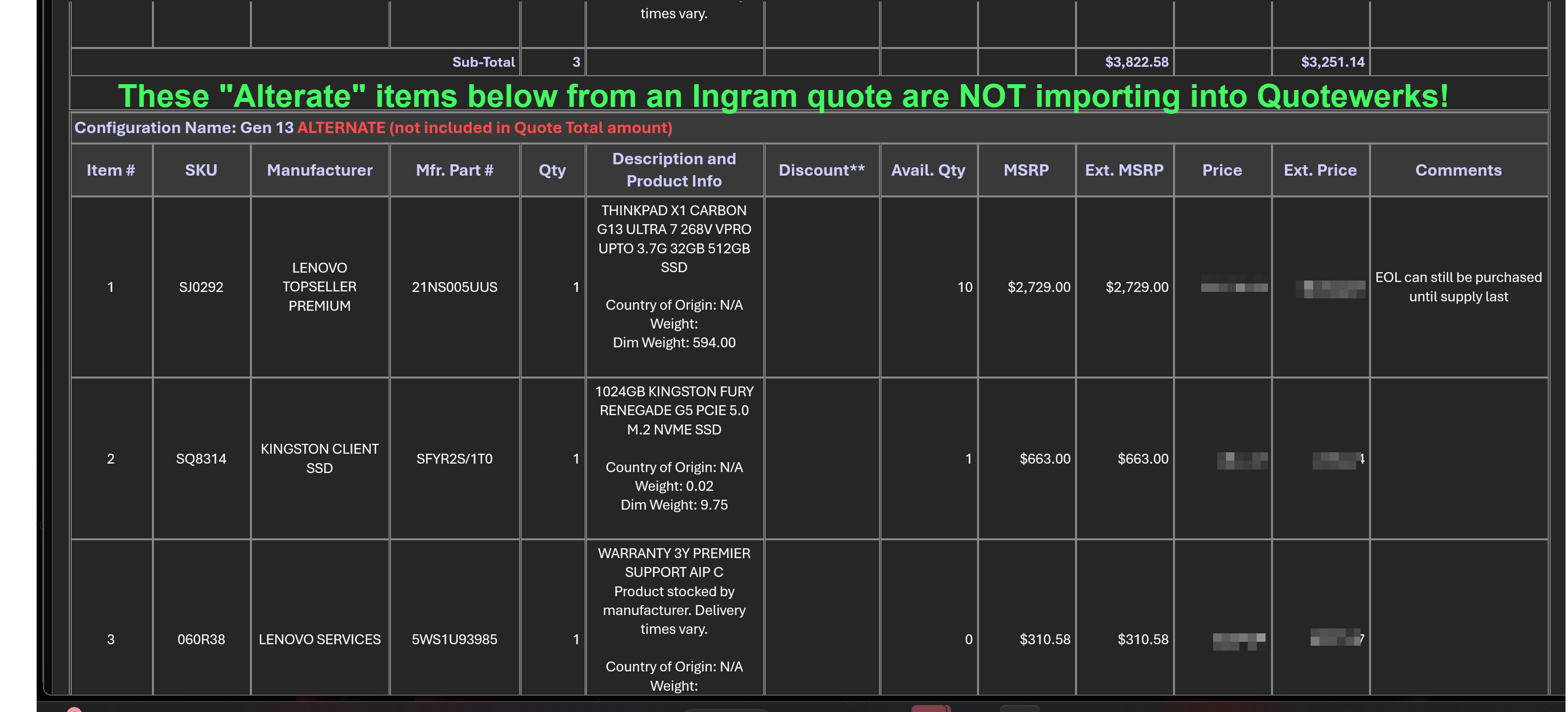Click the "Item #" column header
This screenshot has width=1568, height=712.
pyautogui.click(x=111, y=170)
